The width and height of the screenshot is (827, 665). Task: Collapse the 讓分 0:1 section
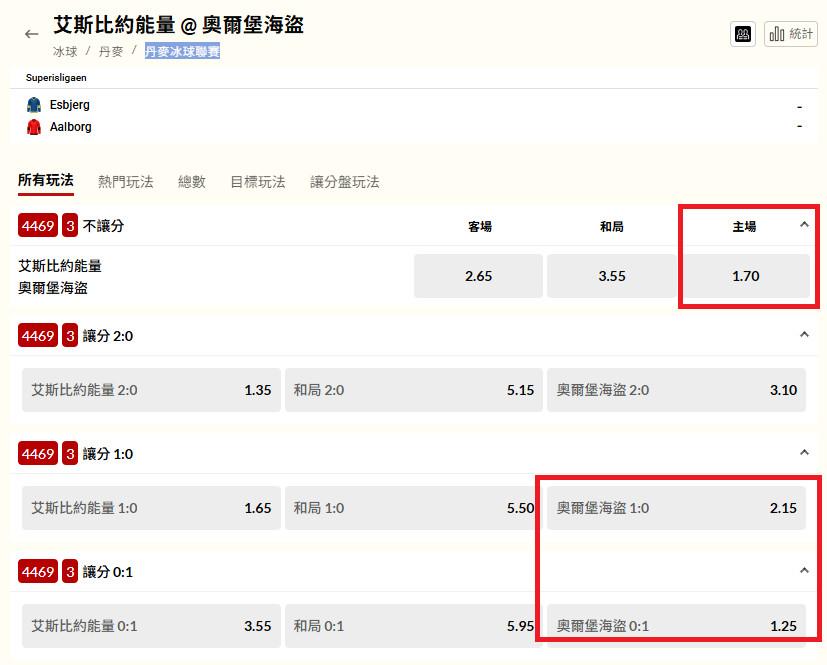tap(804, 571)
